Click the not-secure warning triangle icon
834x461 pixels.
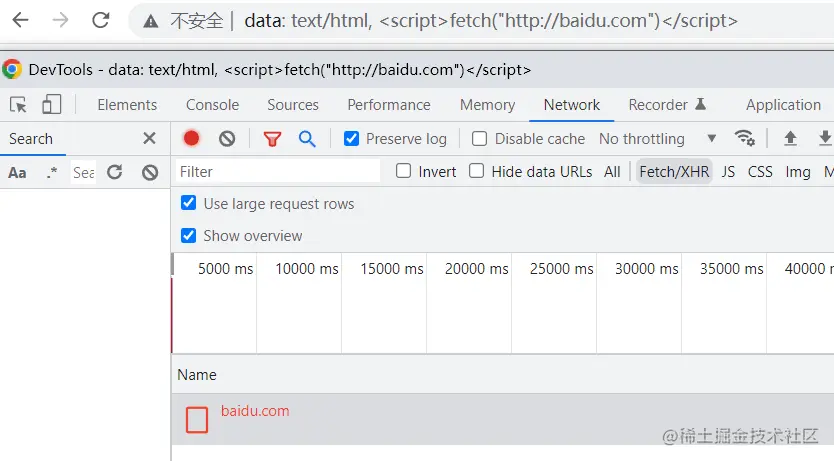[x=151, y=21]
